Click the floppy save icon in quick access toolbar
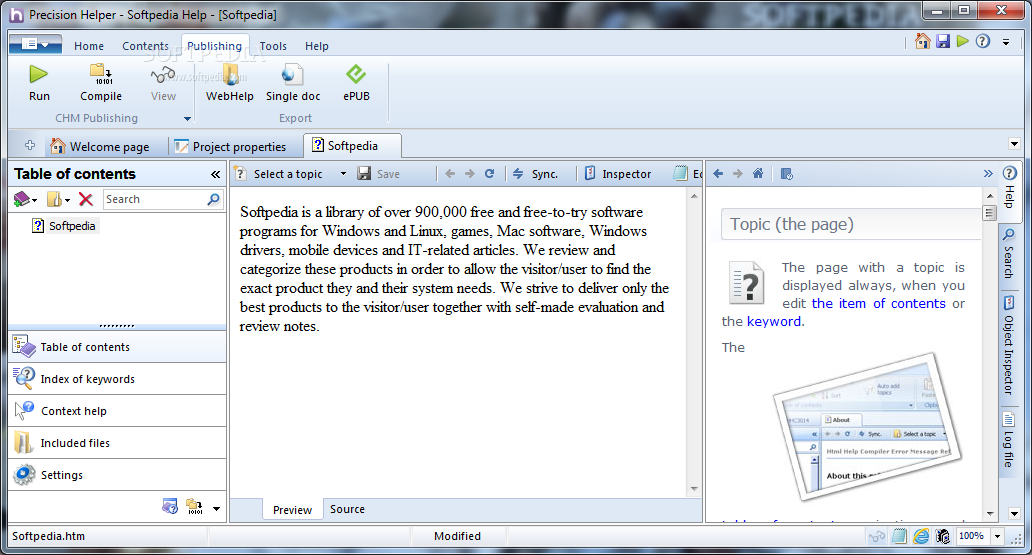Screen dimensions: 1032x555 tap(943, 41)
